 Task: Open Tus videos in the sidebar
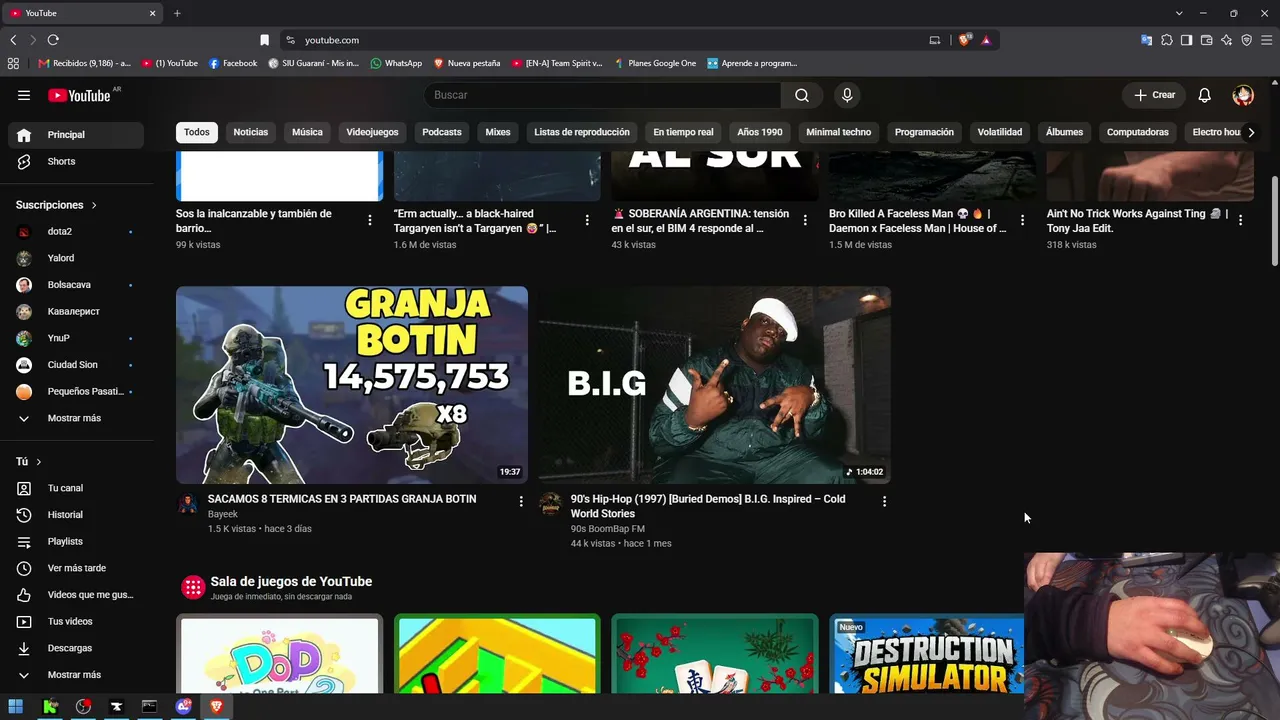coord(76,621)
